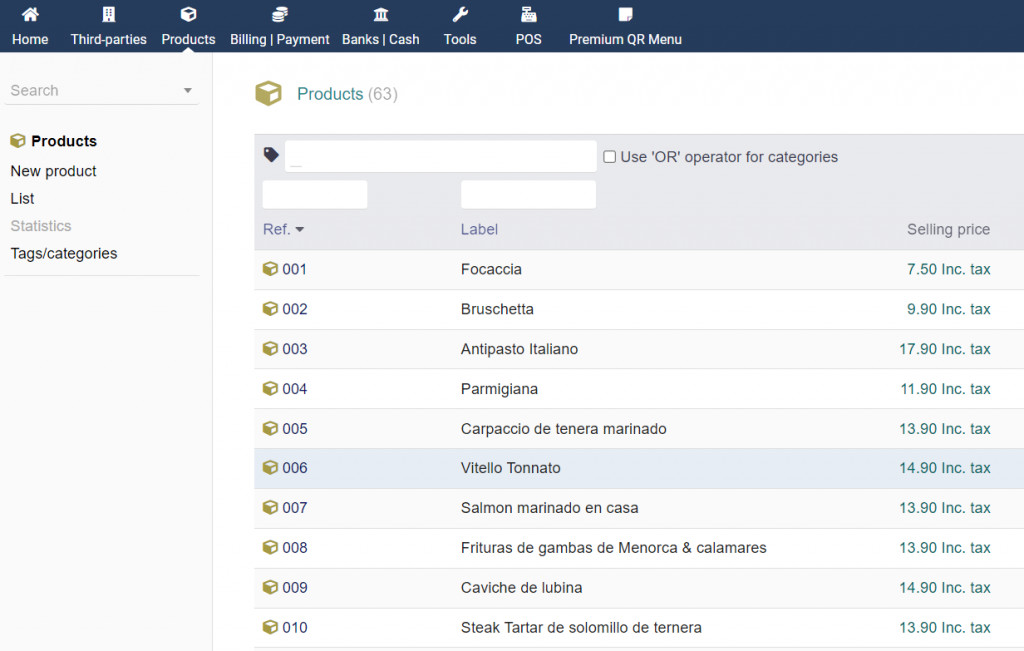This screenshot has width=1024, height=651.
Task: Sort the table by Label column
Action: 479,230
